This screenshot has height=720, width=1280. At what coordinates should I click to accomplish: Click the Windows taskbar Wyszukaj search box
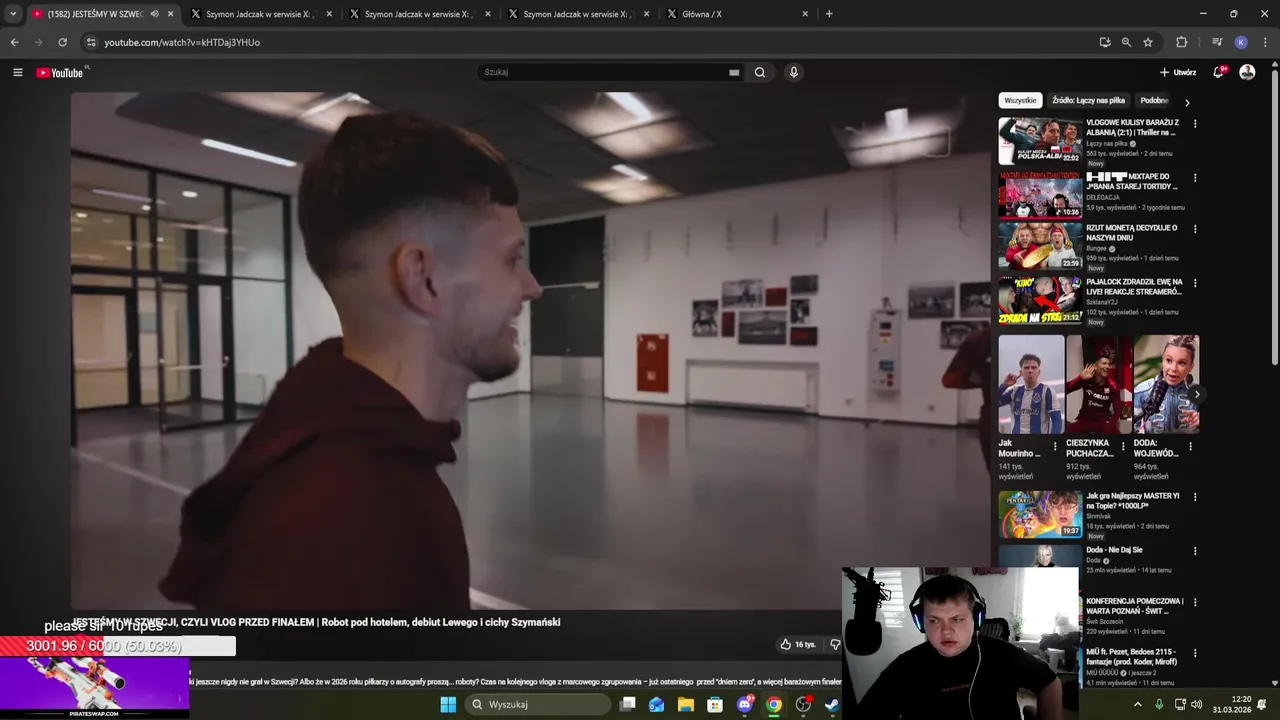(x=538, y=704)
